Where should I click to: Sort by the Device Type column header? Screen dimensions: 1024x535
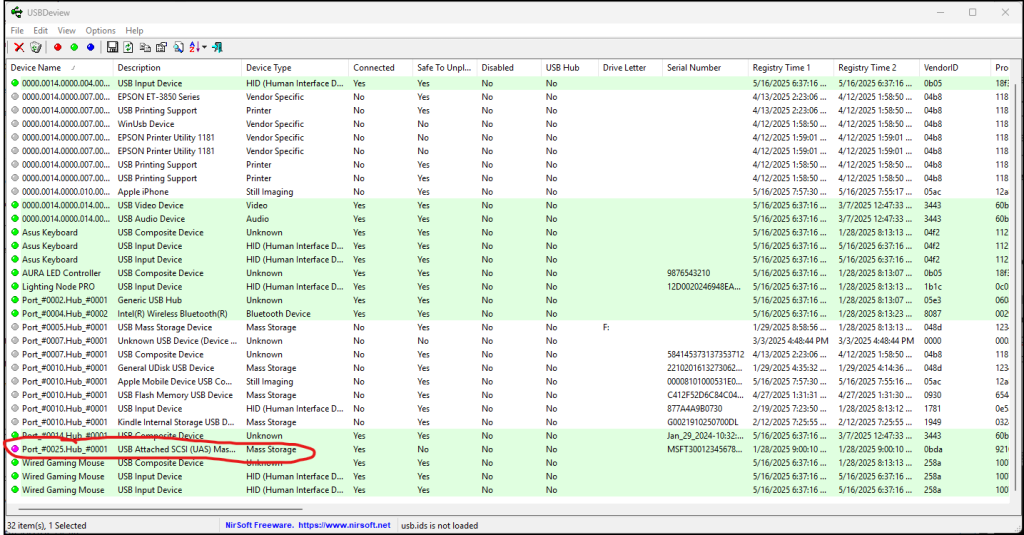(295, 68)
